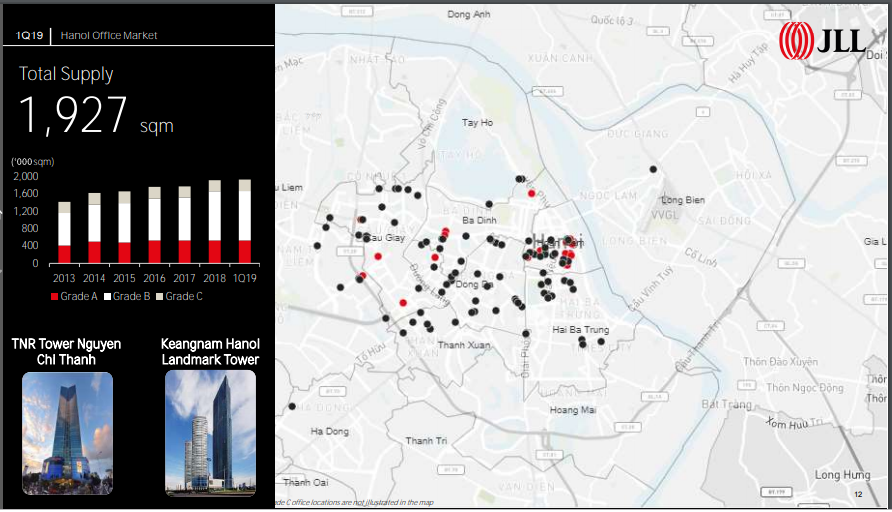Image resolution: width=892 pixels, height=512 pixels.
Task: Select the Hanoi Office Market heading
Action: coord(109,35)
